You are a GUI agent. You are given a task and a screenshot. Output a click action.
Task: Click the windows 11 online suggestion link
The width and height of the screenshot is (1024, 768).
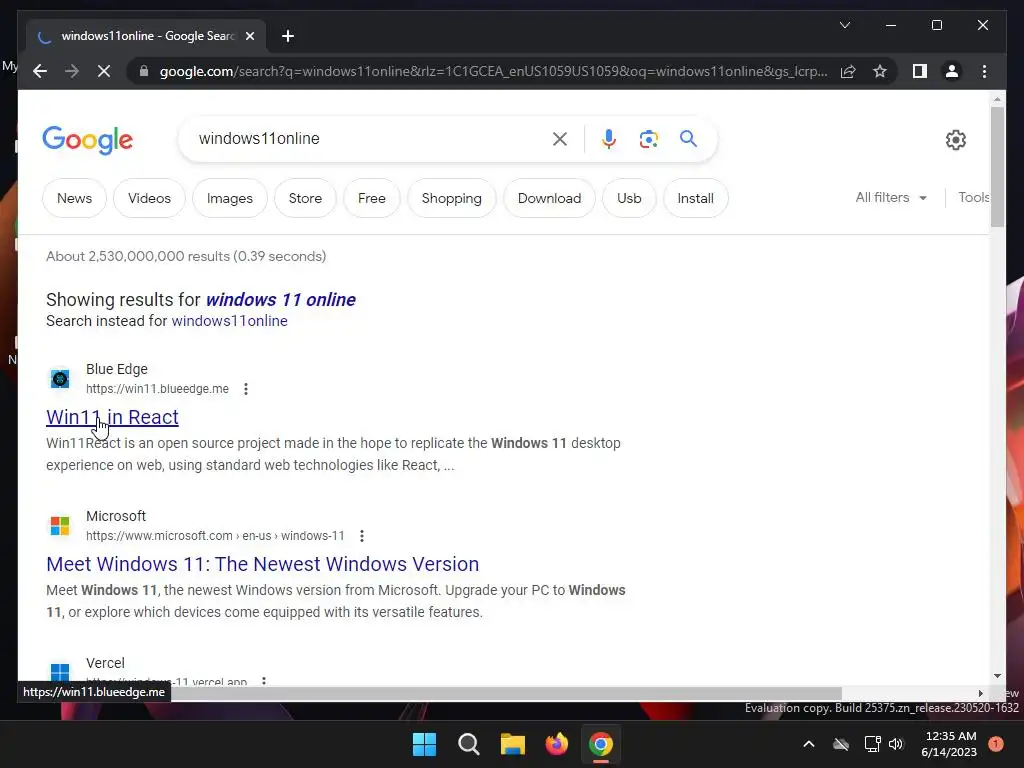point(281,300)
